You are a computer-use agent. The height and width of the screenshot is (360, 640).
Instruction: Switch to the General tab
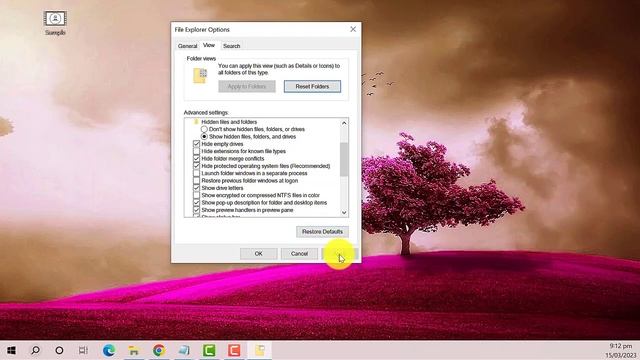(x=187, y=46)
